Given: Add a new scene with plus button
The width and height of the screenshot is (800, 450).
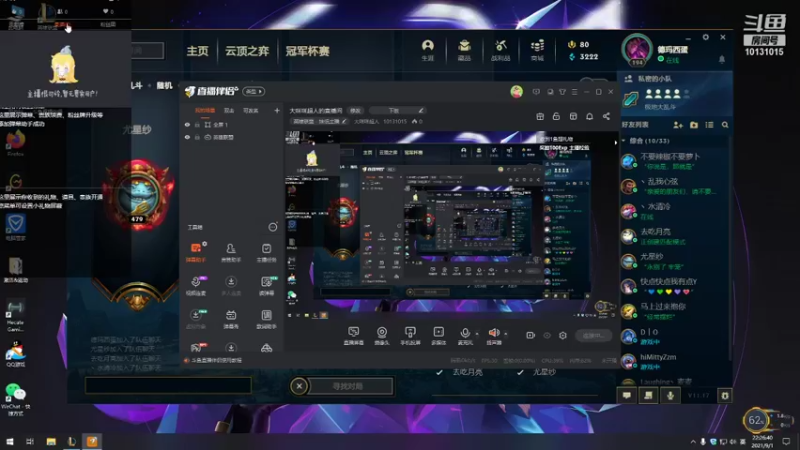Looking at the screenshot, I should pyautogui.click(x=277, y=110).
